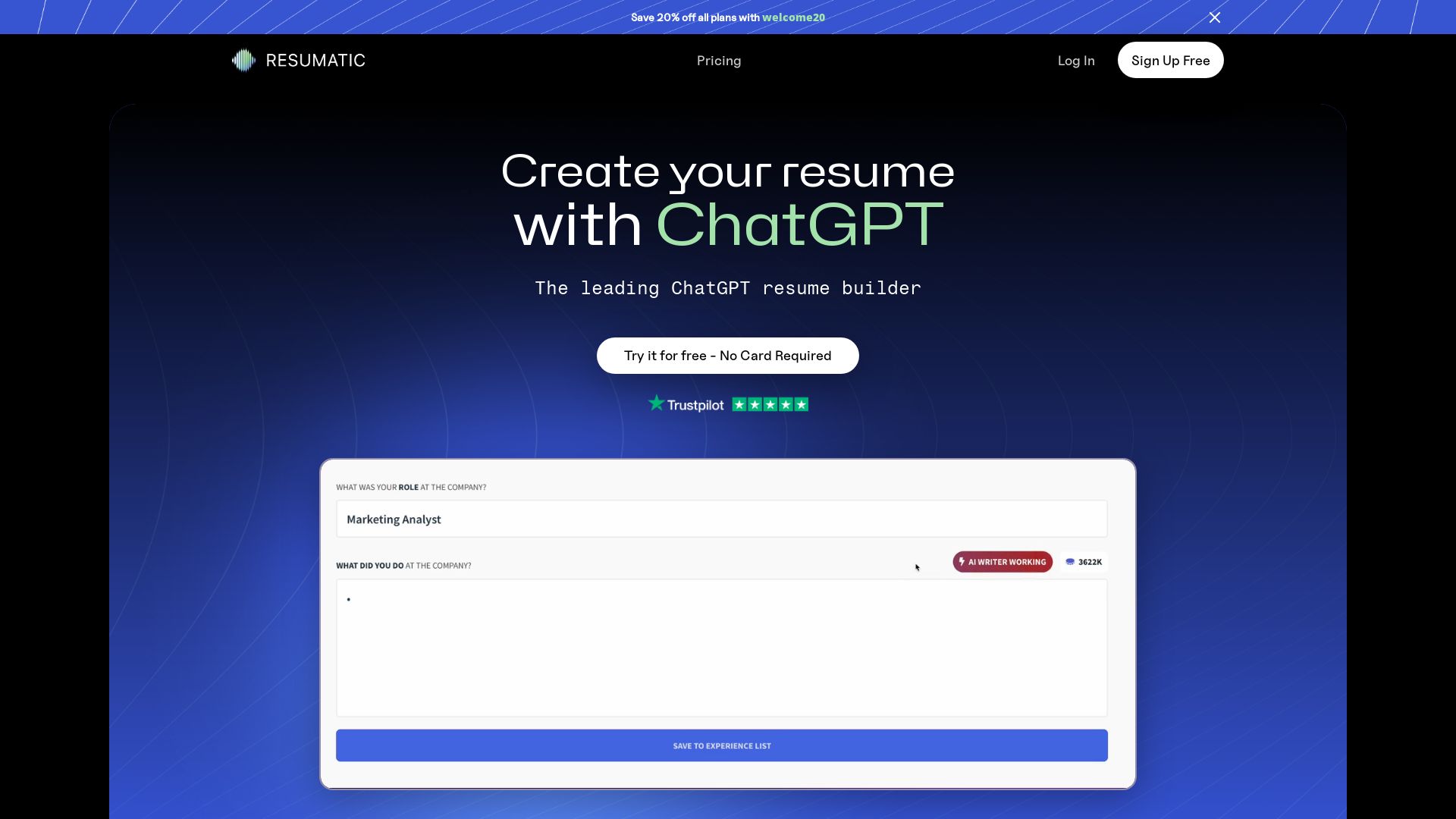Toggle the AI WRITER WORKING indicator

1003,561
